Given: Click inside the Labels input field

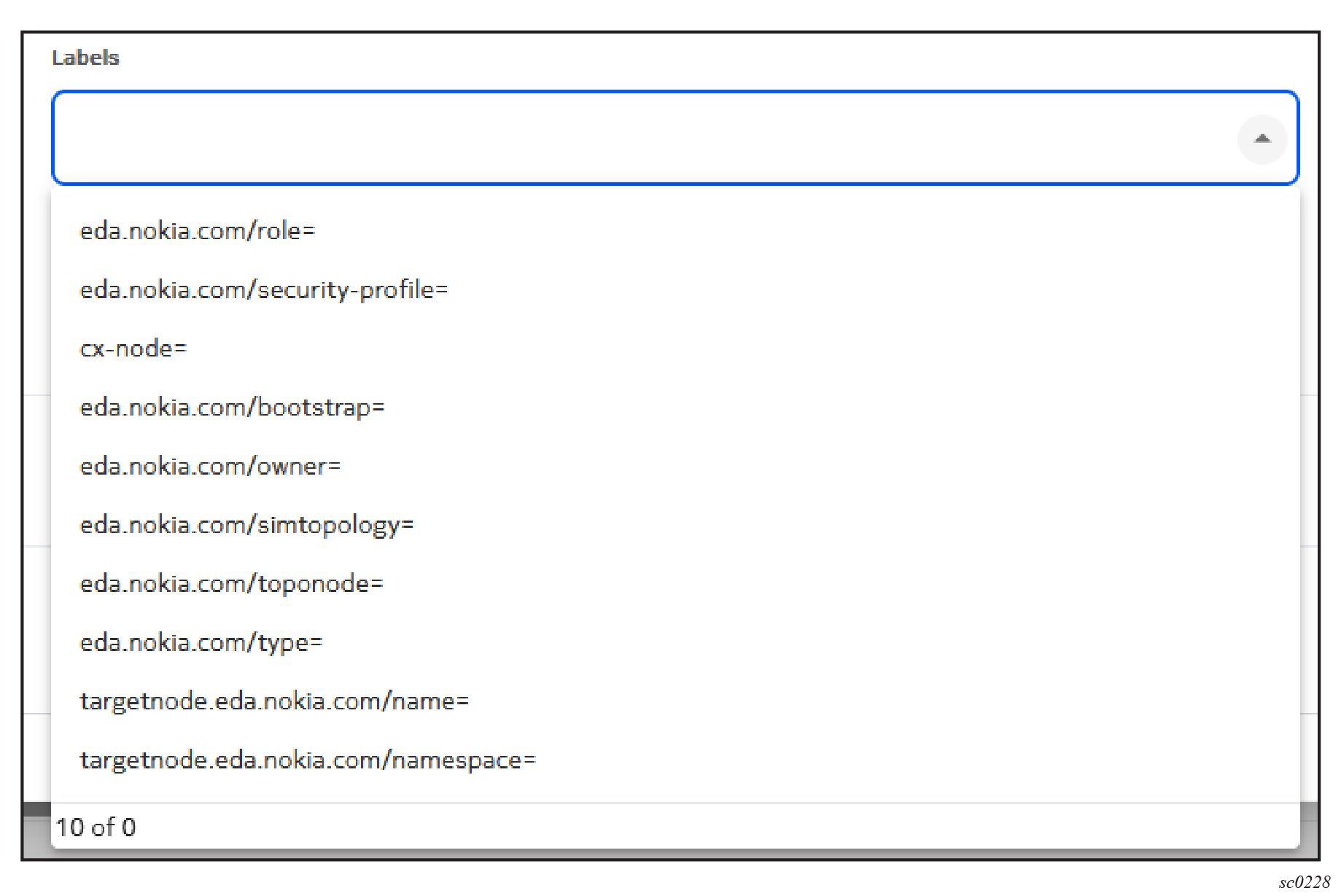Looking at the screenshot, I should click(x=642, y=138).
